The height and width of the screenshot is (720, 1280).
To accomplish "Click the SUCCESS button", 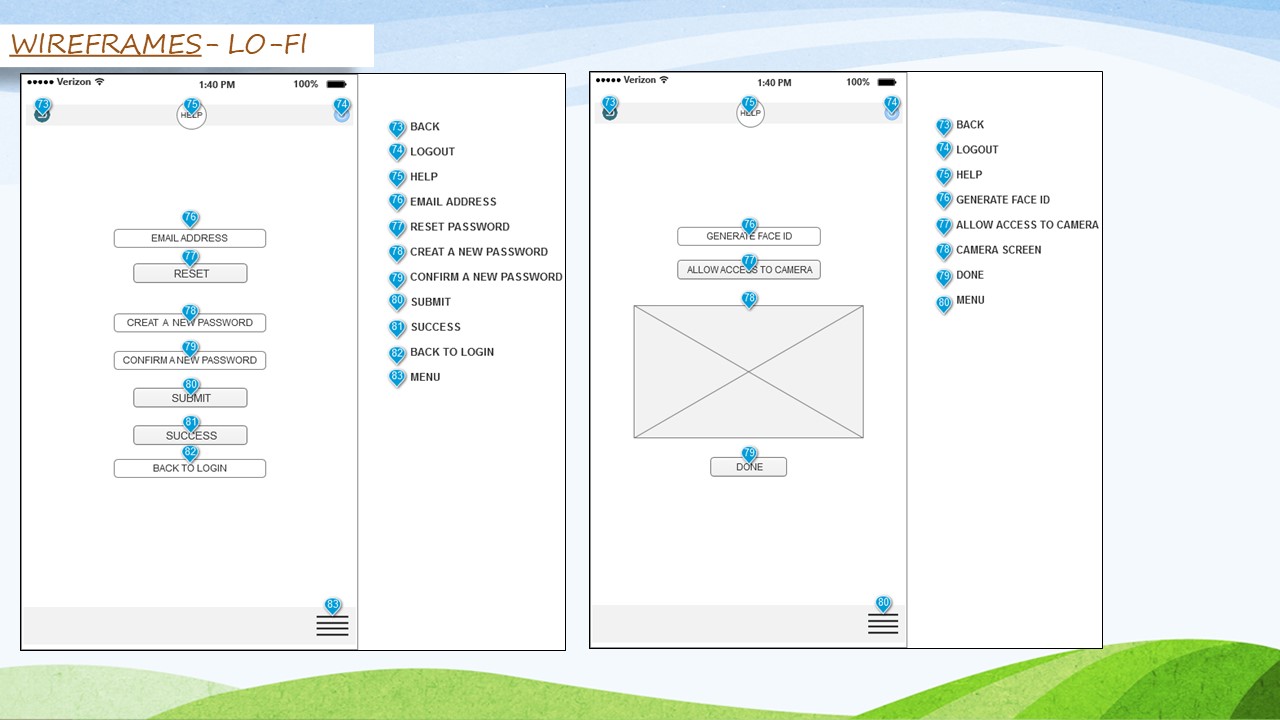I will pyautogui.click(x=190, y=436).
